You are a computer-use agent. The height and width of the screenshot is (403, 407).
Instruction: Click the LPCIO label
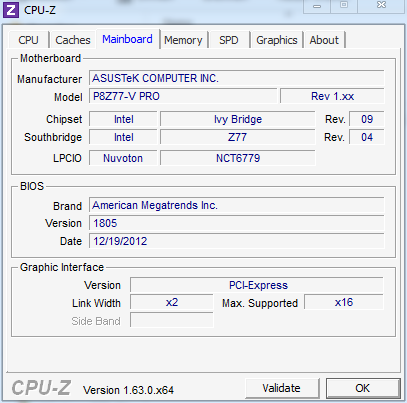pos(67,158)
